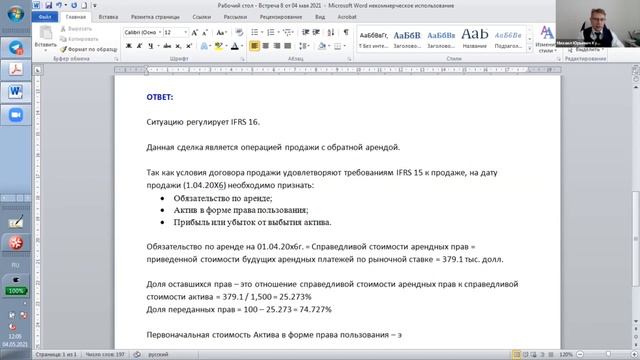Screen dimensions: 640x360
Task: Switch to Вид tab
Action: pos(320,17)
